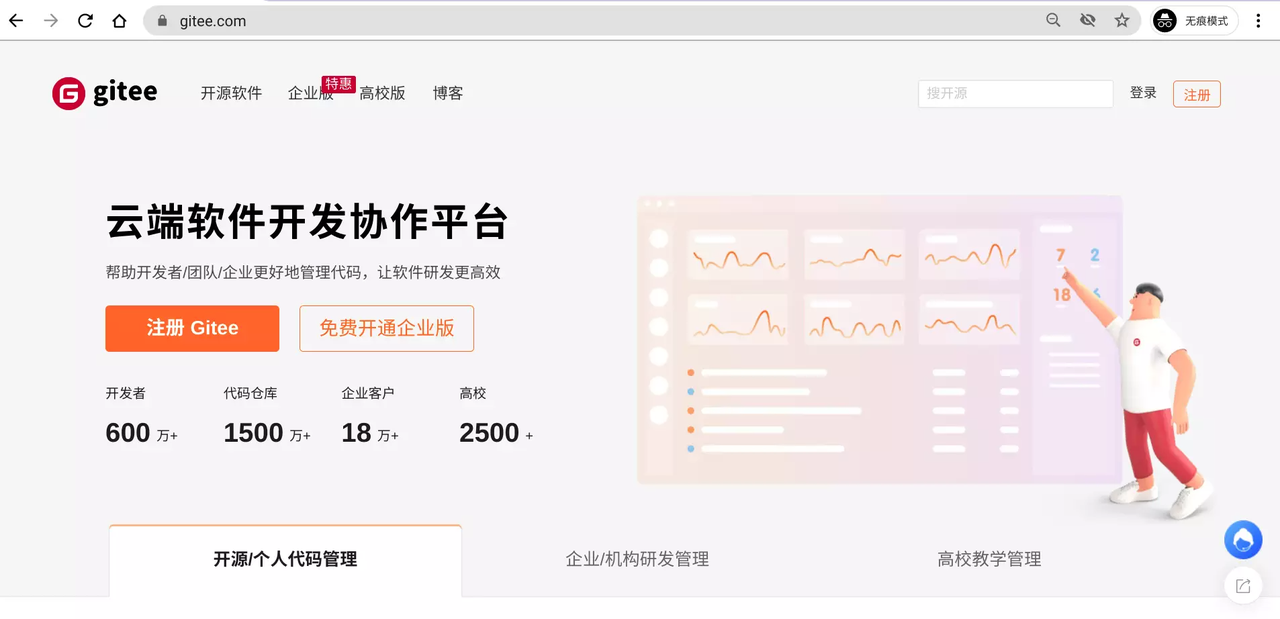The height and width of the screenshot is (619, 1280).
Task: Open the 企业版 menu item
Action: point(311,93)
